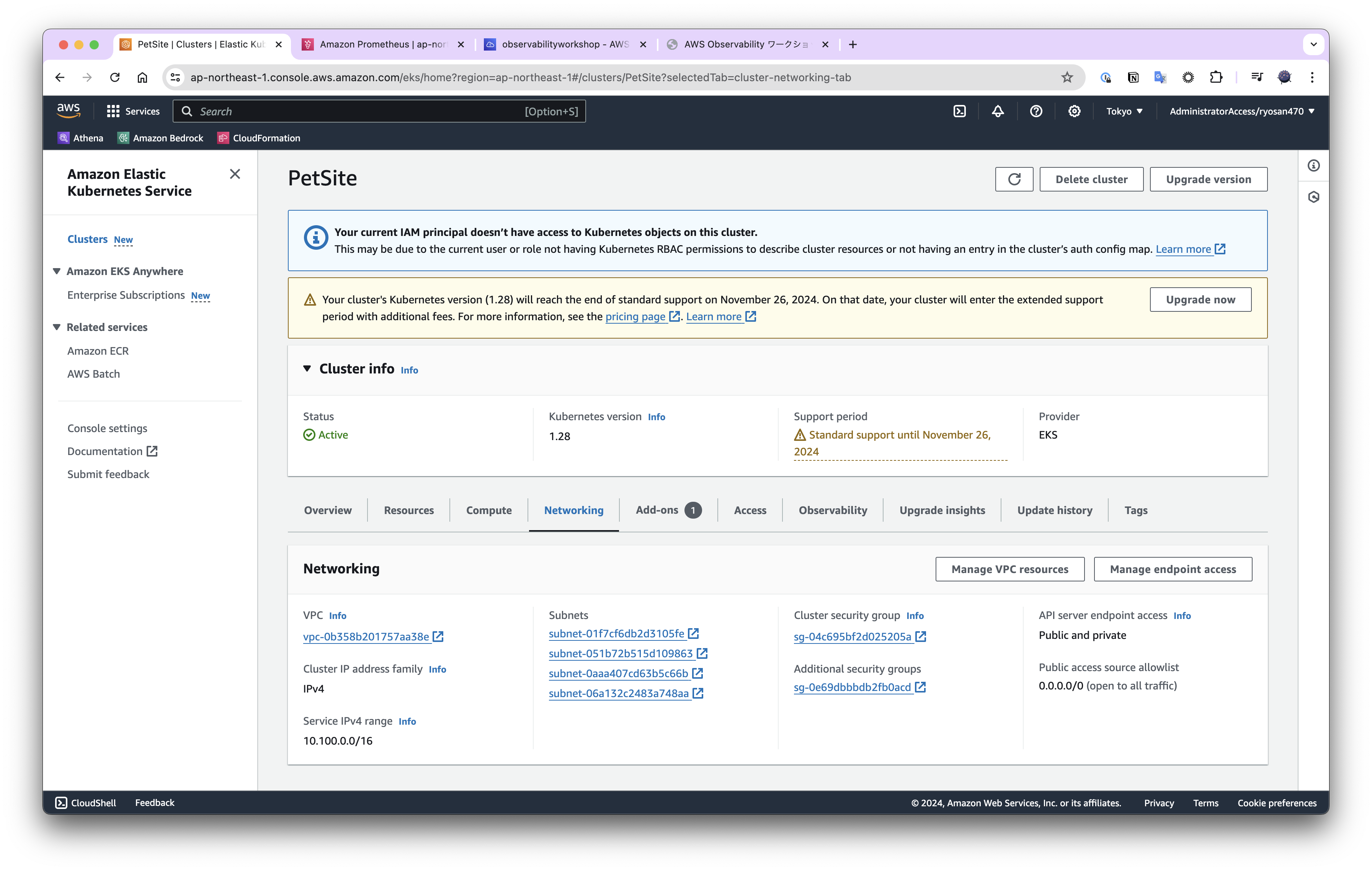The height and width of the screenshot is (871, 1372).
Task: Open the info panel icon on right edge
Action: coord(1313,166)
